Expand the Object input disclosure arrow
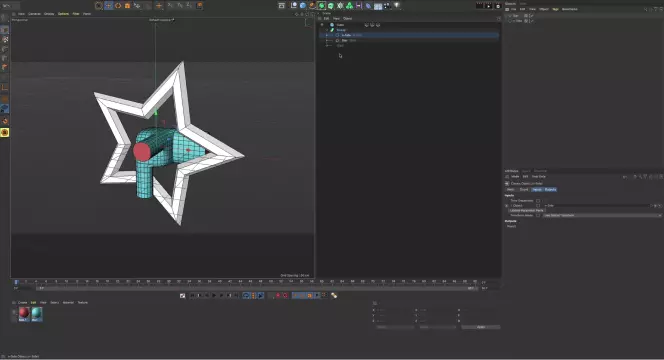 pos(506,205)
